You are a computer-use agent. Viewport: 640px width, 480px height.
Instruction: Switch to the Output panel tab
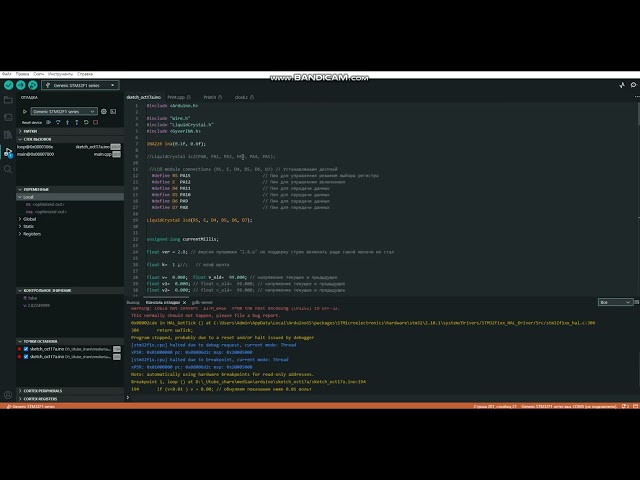coord(133,302)
